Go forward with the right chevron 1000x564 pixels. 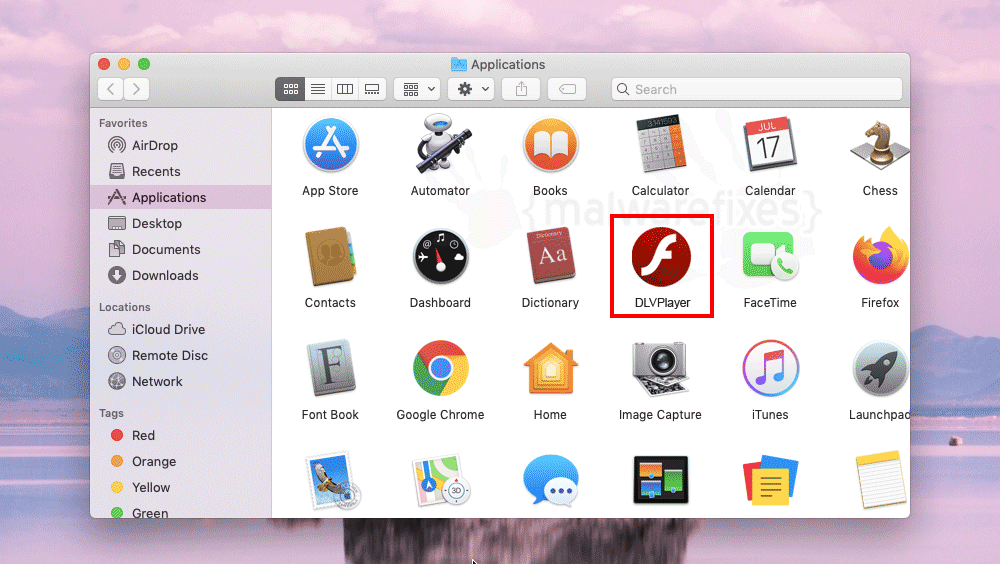pyautogui.click(x=136, y=89)
